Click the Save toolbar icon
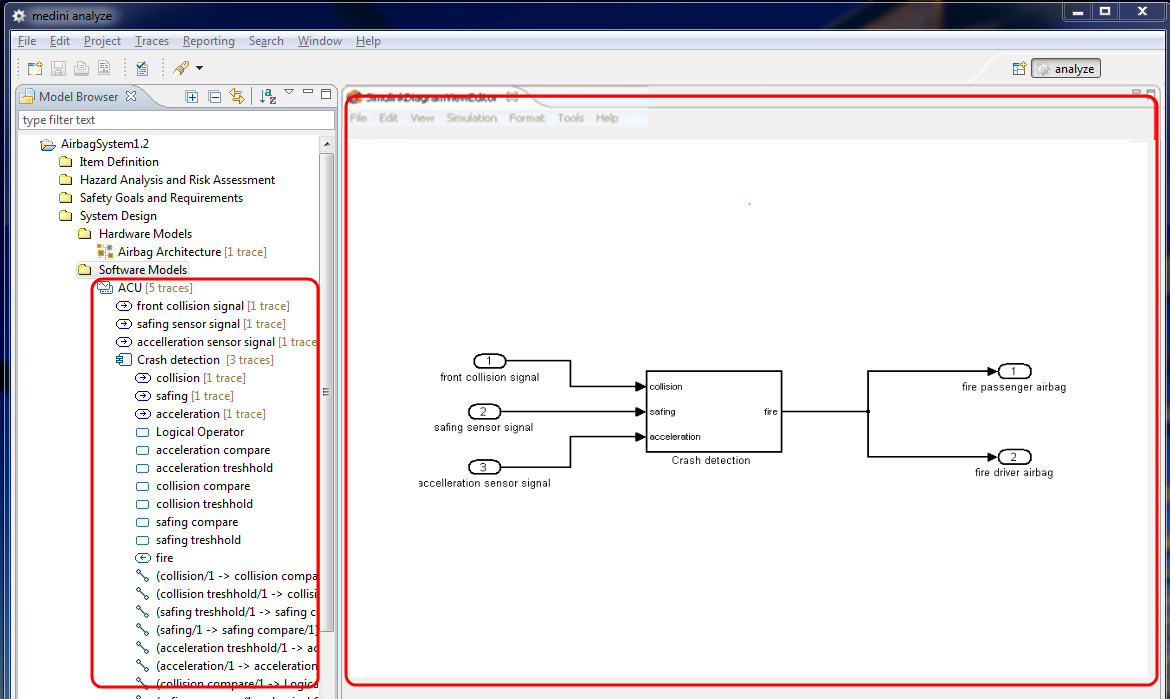1170x699 pixels. [x=58, y=69]
